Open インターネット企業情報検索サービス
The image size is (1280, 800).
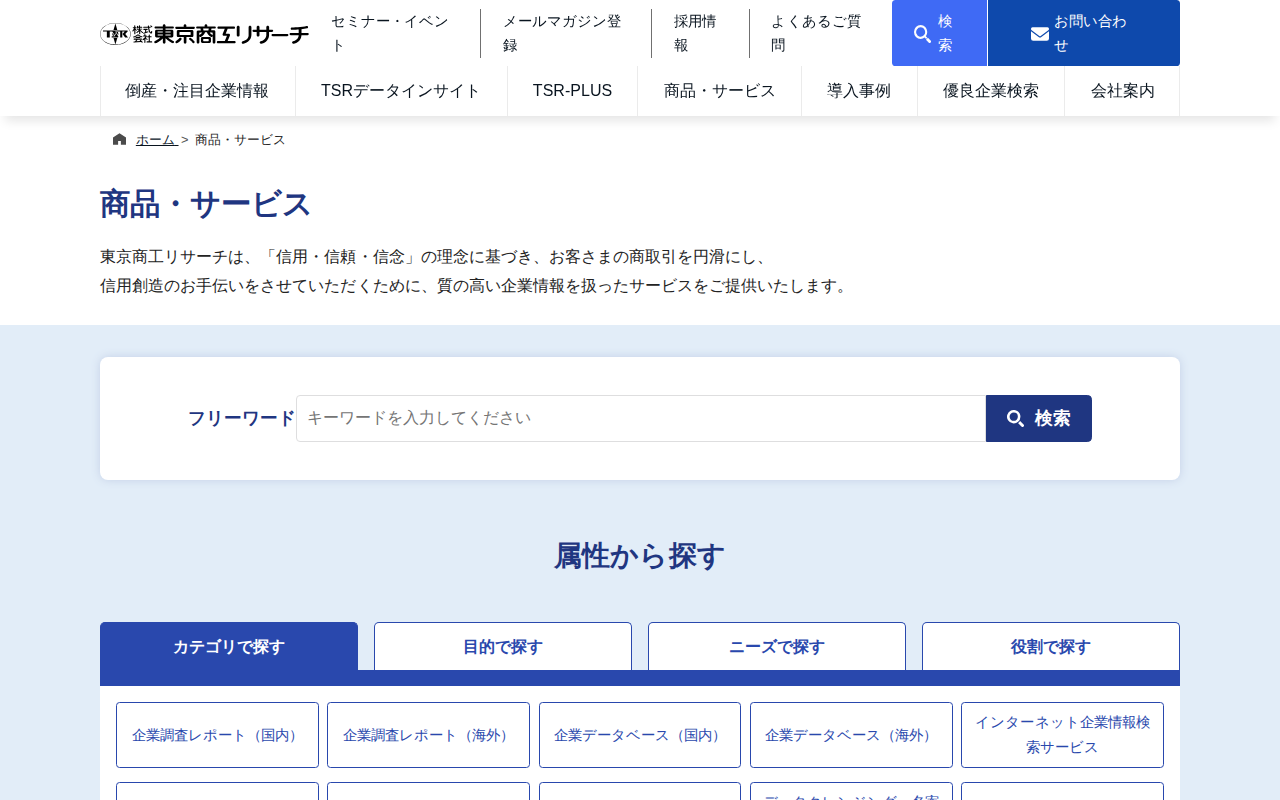click(x=1062, y=734)
